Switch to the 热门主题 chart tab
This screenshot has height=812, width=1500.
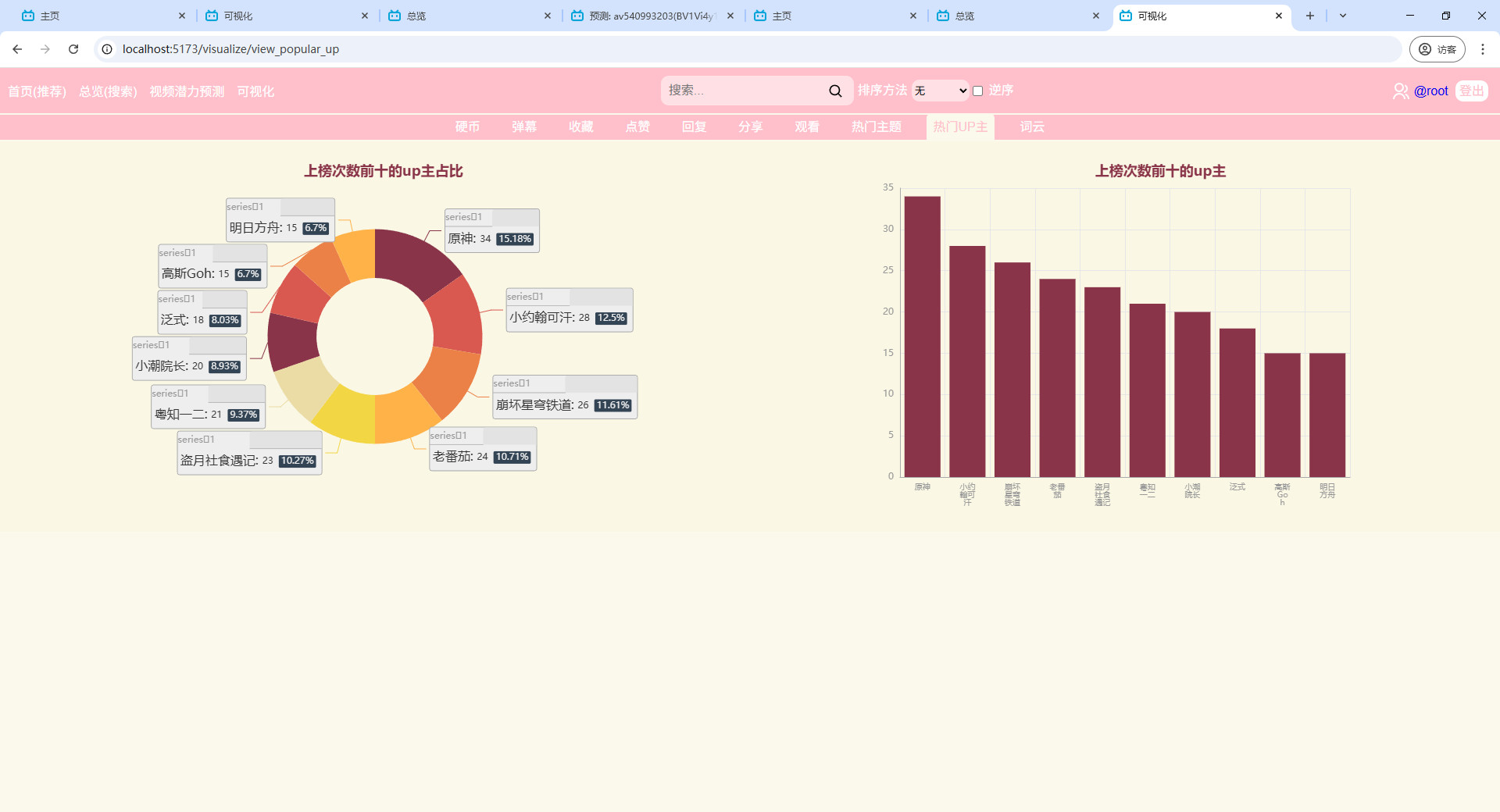click(x=877, y=126)
